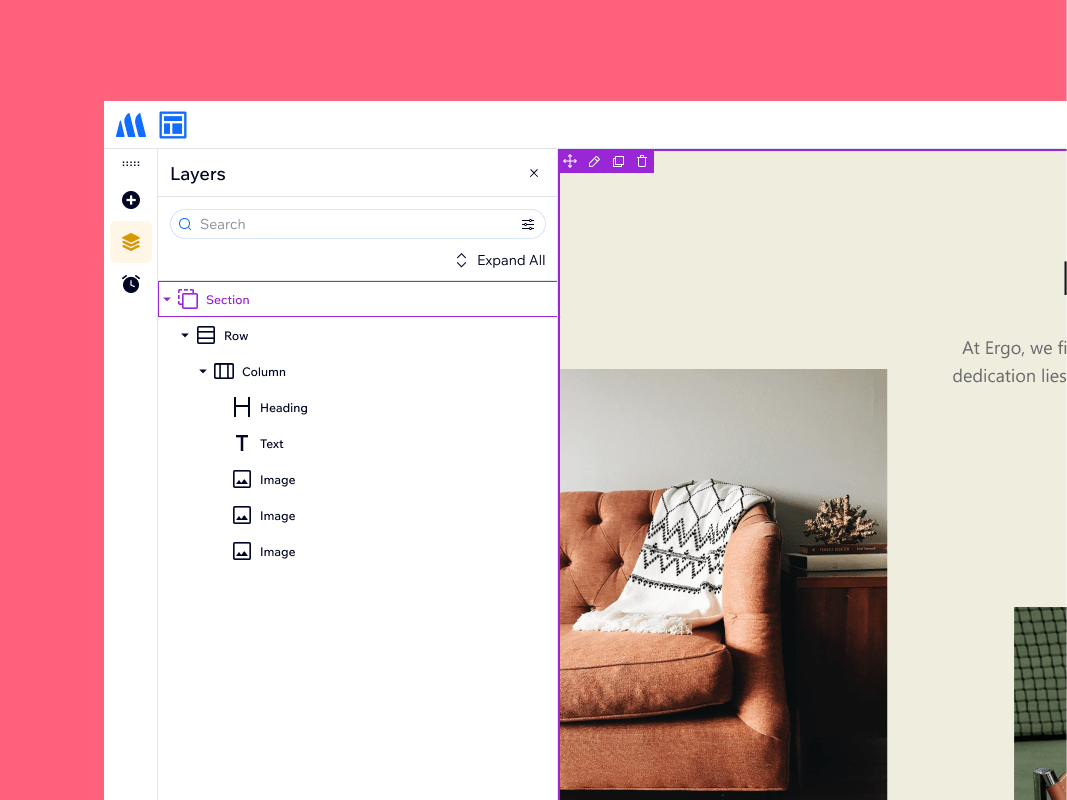1067x800 pixels.
Task: Select the first Image layer
Action: click(277, 480)
